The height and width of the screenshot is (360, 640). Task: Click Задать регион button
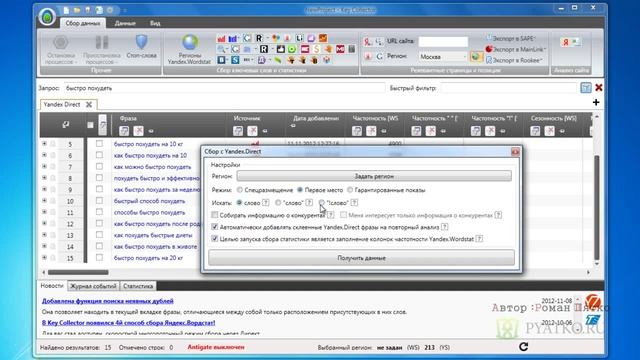coord(374,176)
